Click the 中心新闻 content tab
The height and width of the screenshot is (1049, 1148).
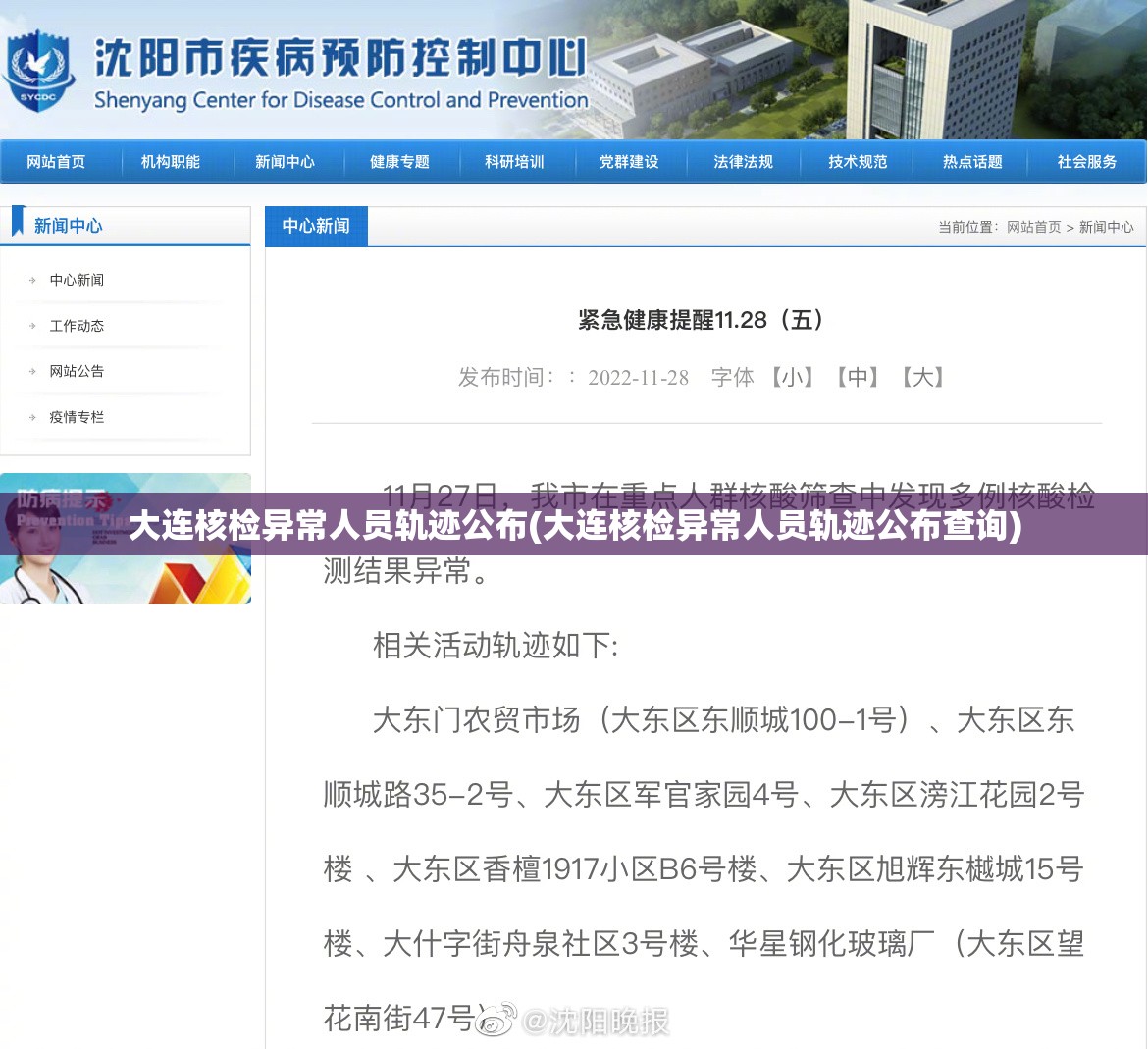coord(316,227)
